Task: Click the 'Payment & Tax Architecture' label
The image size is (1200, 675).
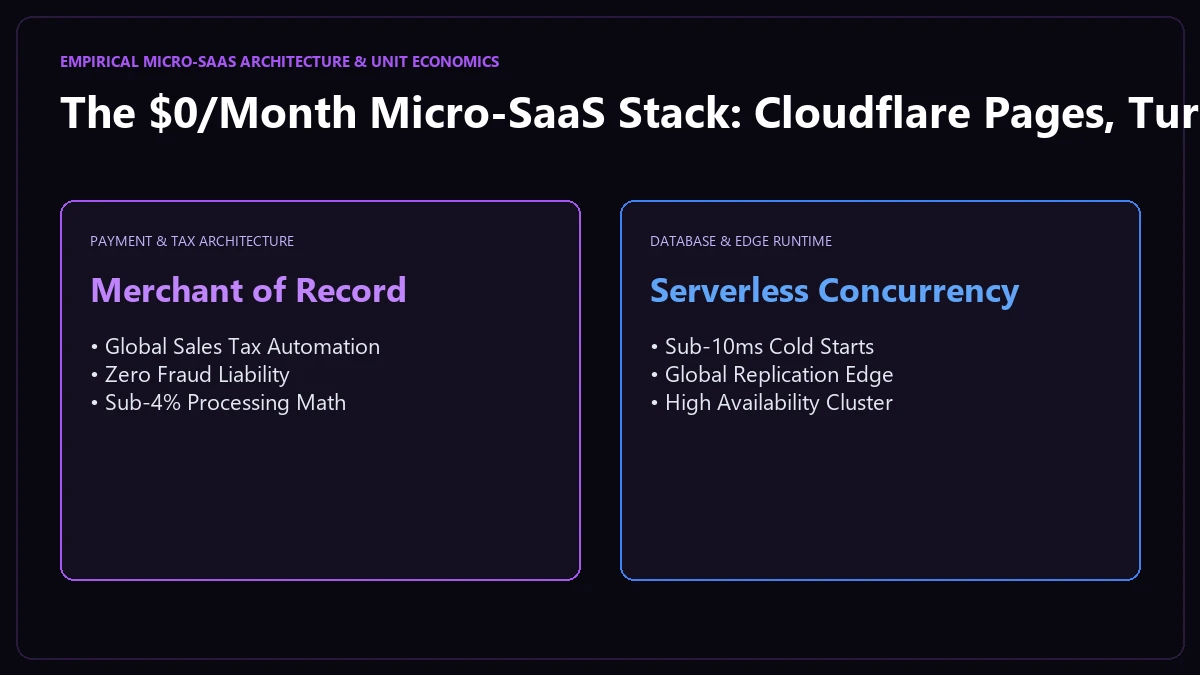Action: 192,241
